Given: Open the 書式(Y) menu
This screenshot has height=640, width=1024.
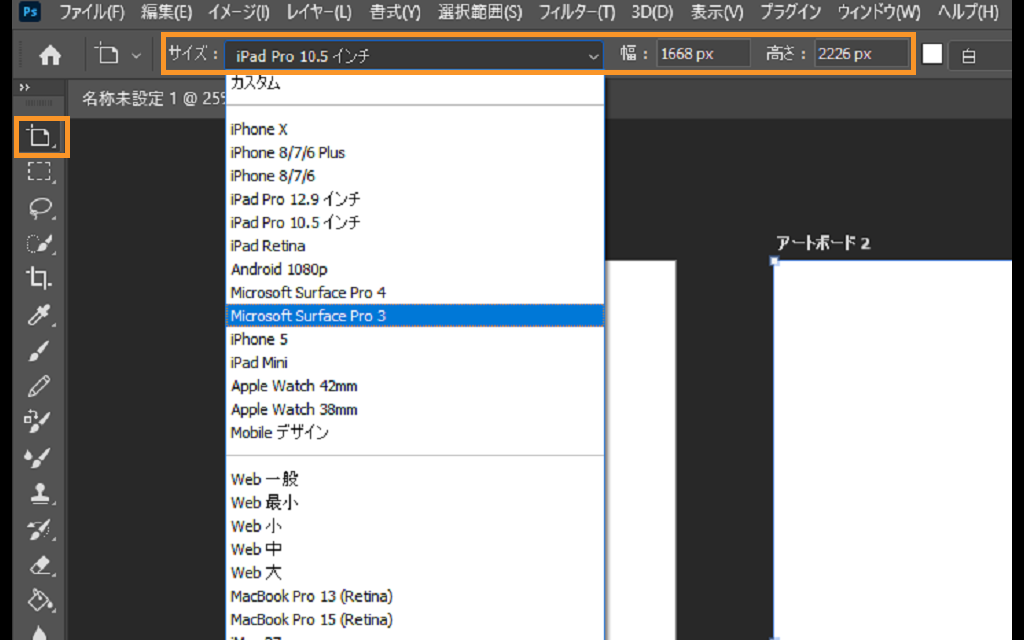Looking at the screenshot, I should pos(395,12).
